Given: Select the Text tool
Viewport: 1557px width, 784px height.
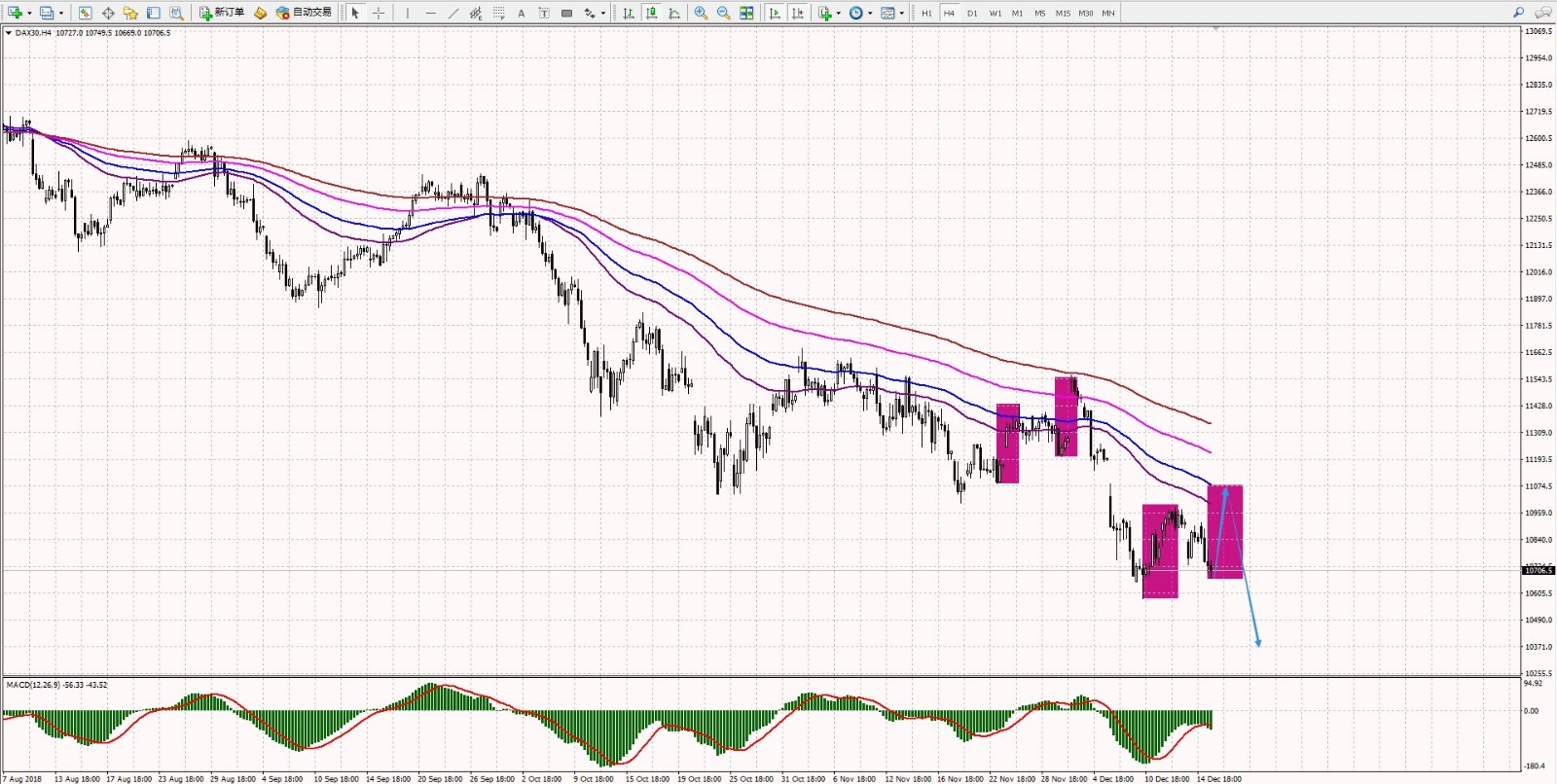Looking at the screenshot, I should (x=521, y=13).
